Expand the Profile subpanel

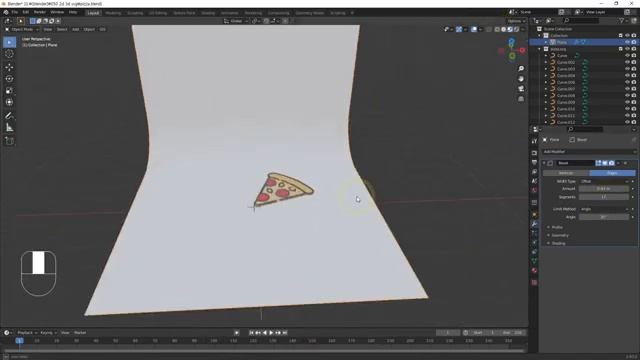click(557, 227)
